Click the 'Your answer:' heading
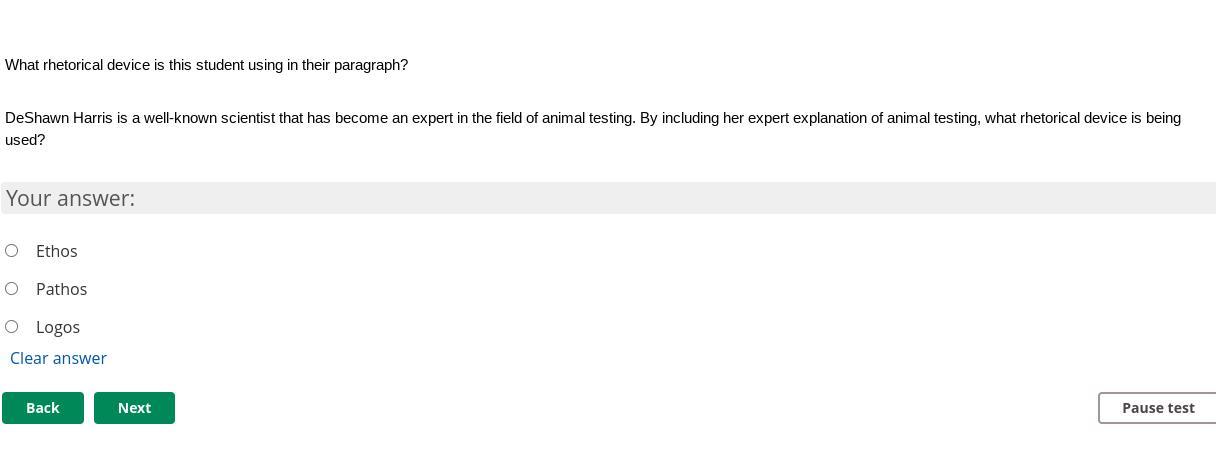The image size is (1216, 449). pyautogui.click(x=70, y=198)
